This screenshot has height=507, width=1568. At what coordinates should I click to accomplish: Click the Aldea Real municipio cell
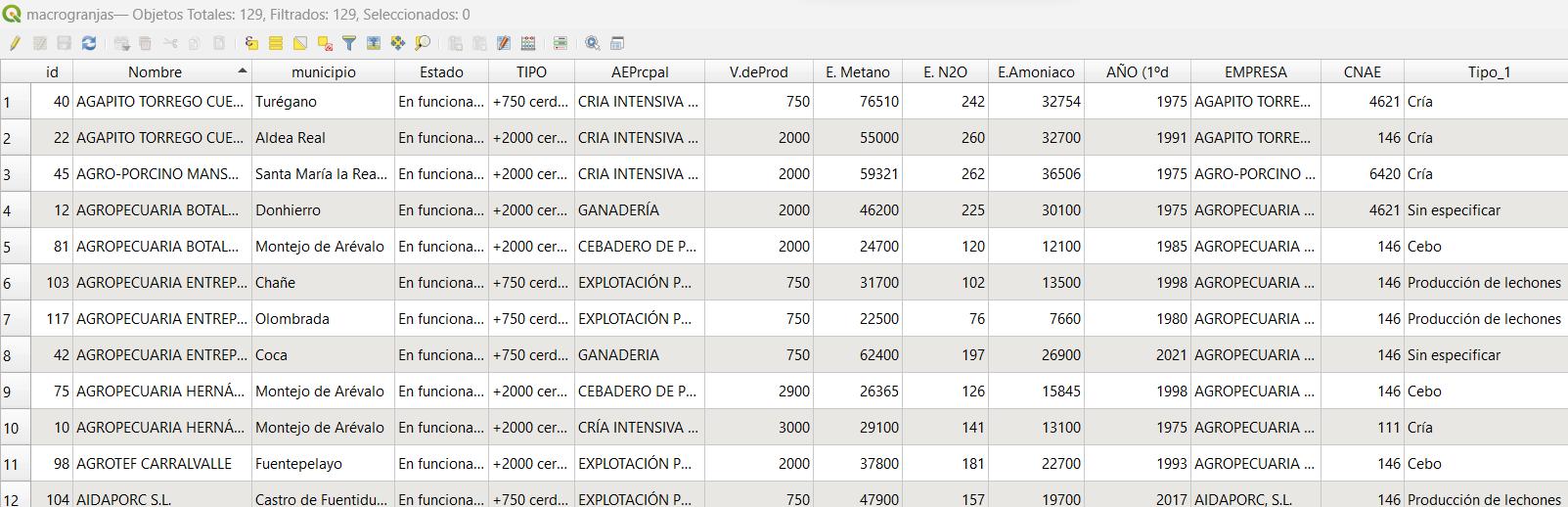[x=324, y=138]
